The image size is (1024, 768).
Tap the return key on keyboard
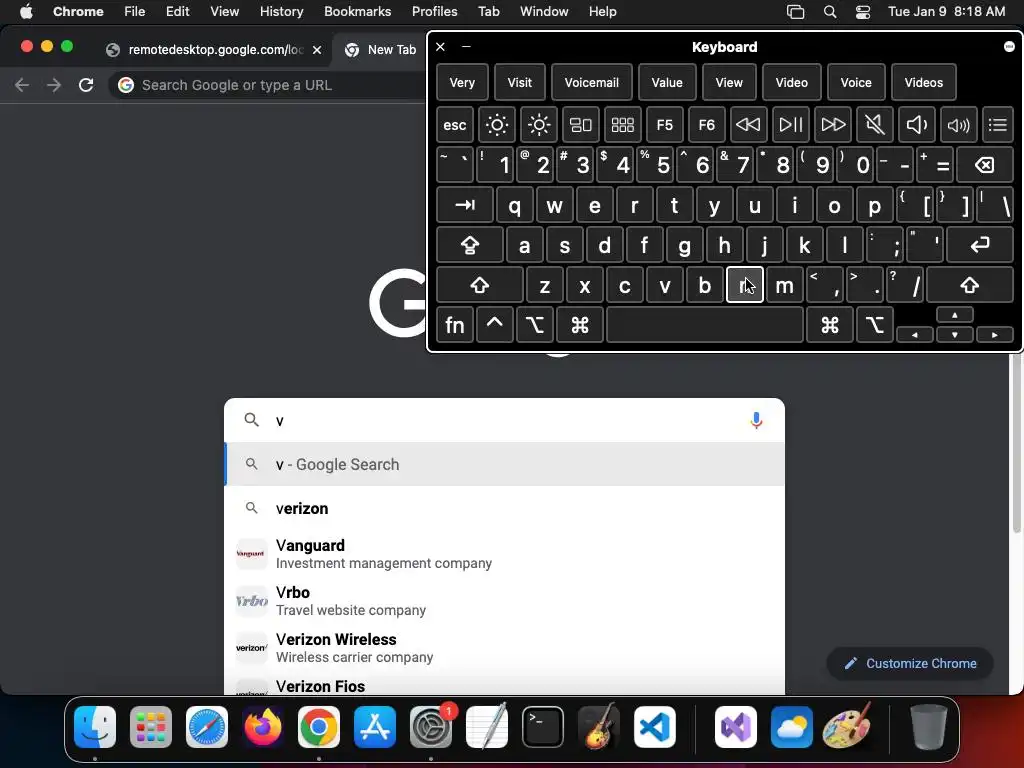[980, 245]
